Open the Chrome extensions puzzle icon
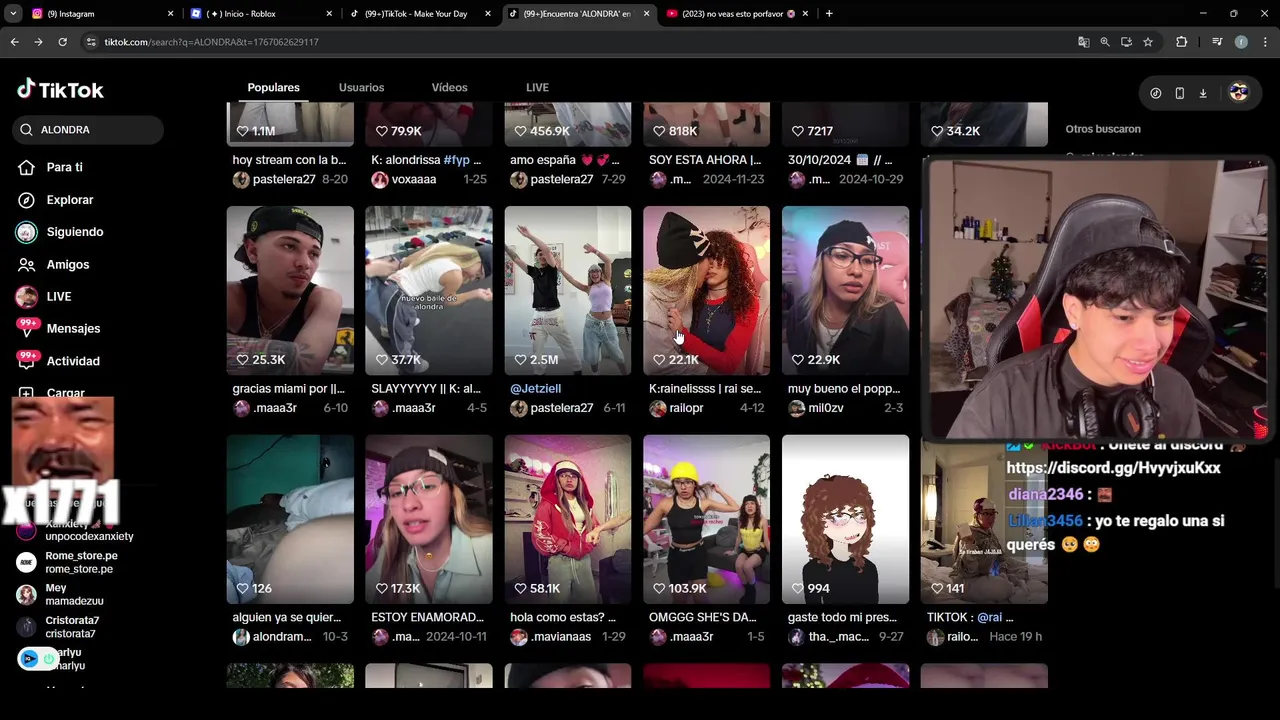The image size is (1280, 720). click(1181, 42)
